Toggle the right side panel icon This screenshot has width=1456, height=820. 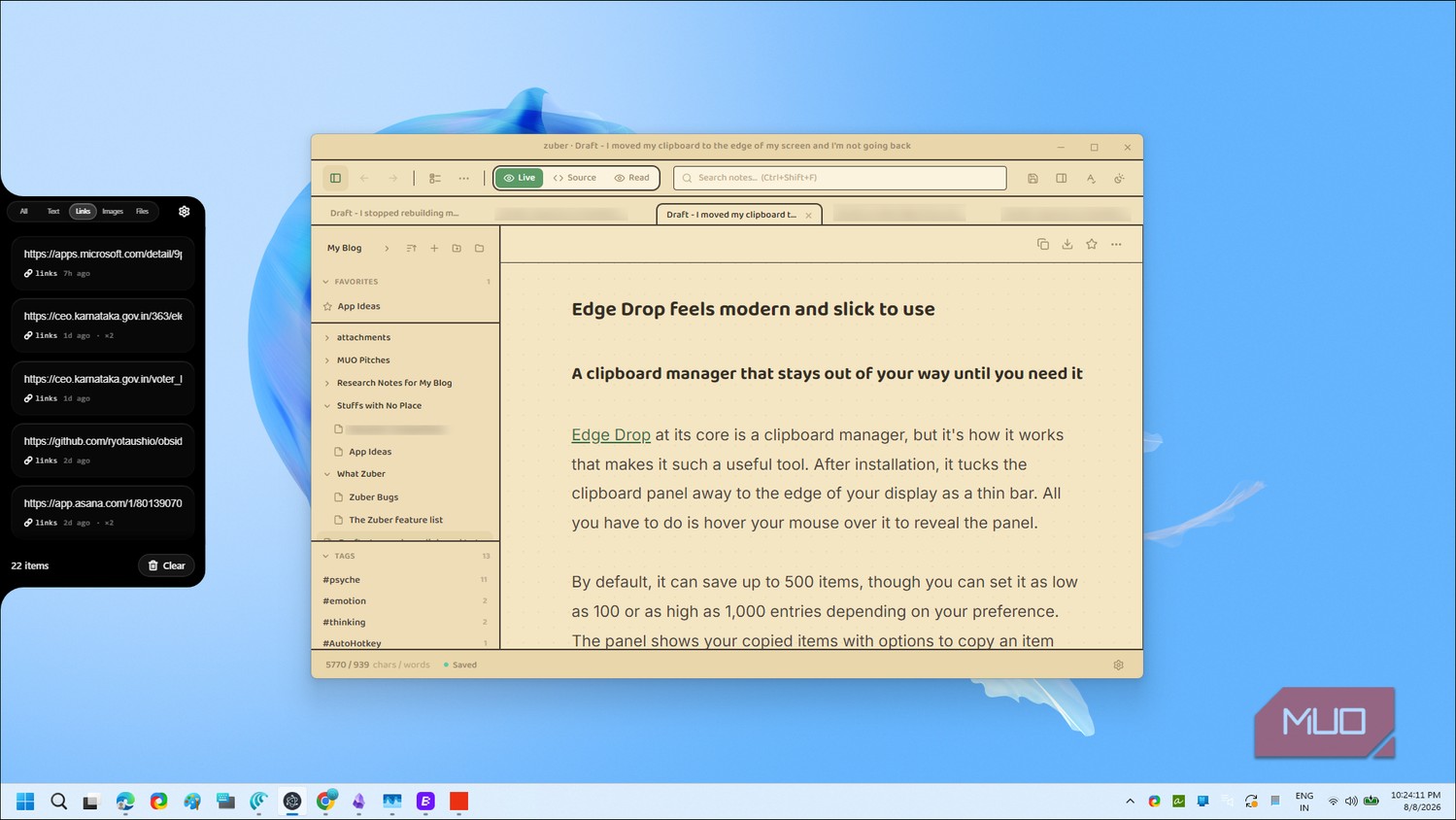click(x=1062, y=179)
